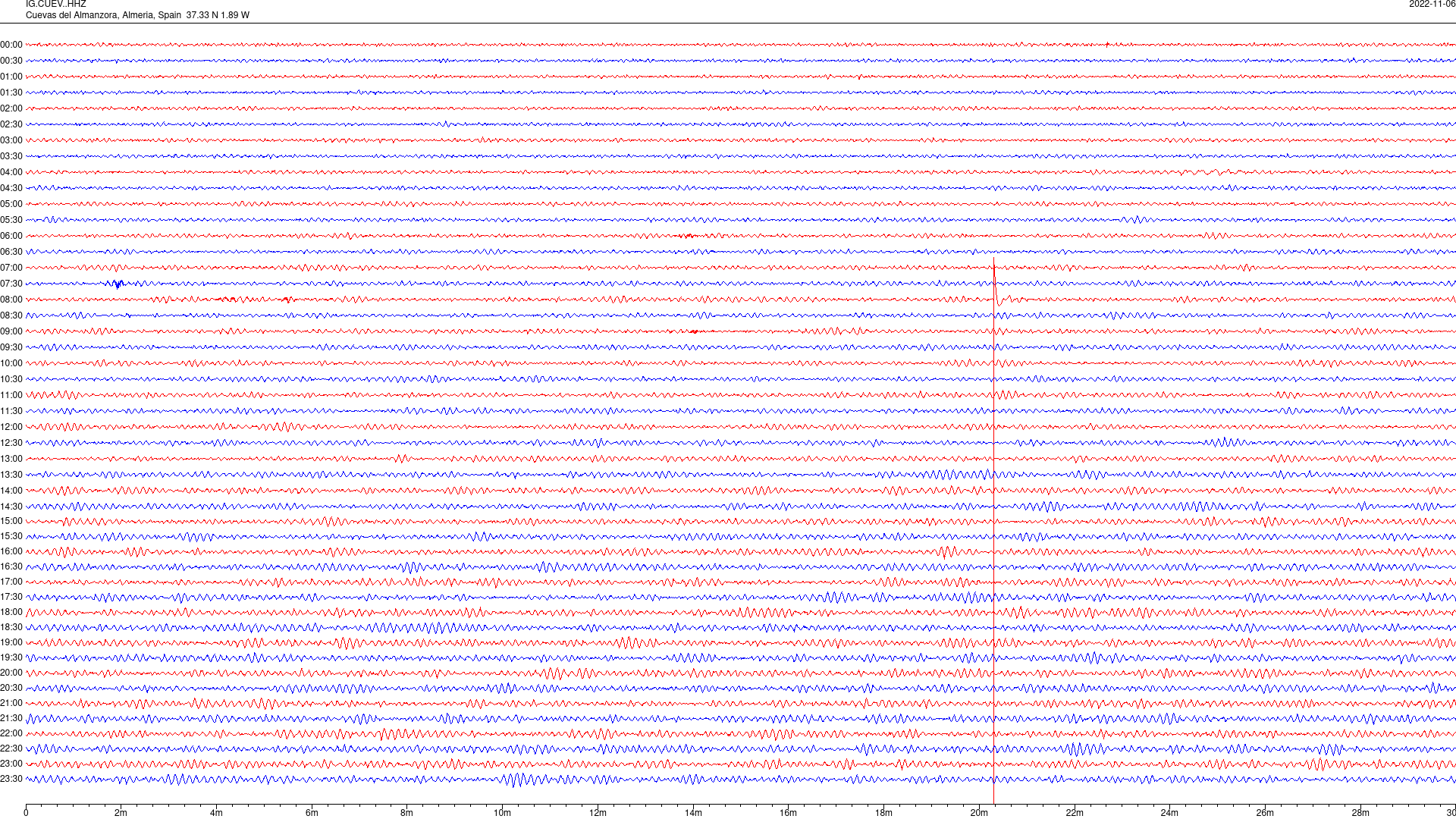Click the 4m axis tick label
The width and height of the screenshot is (1456, 819).
pos(216,813)
